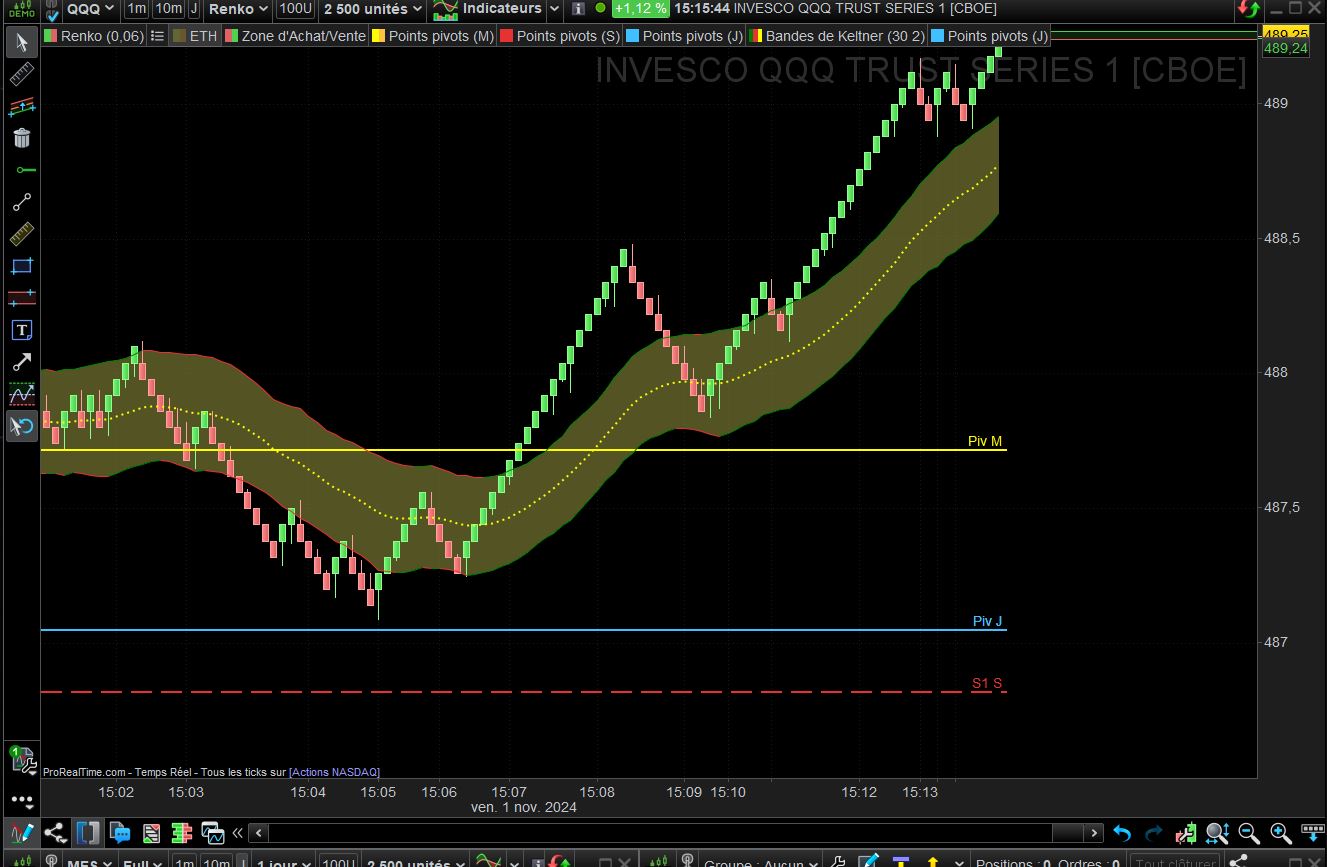Click the +1,12 % change badge
The height and width of the screenshot is (867, 1327).
coord(640,9)
